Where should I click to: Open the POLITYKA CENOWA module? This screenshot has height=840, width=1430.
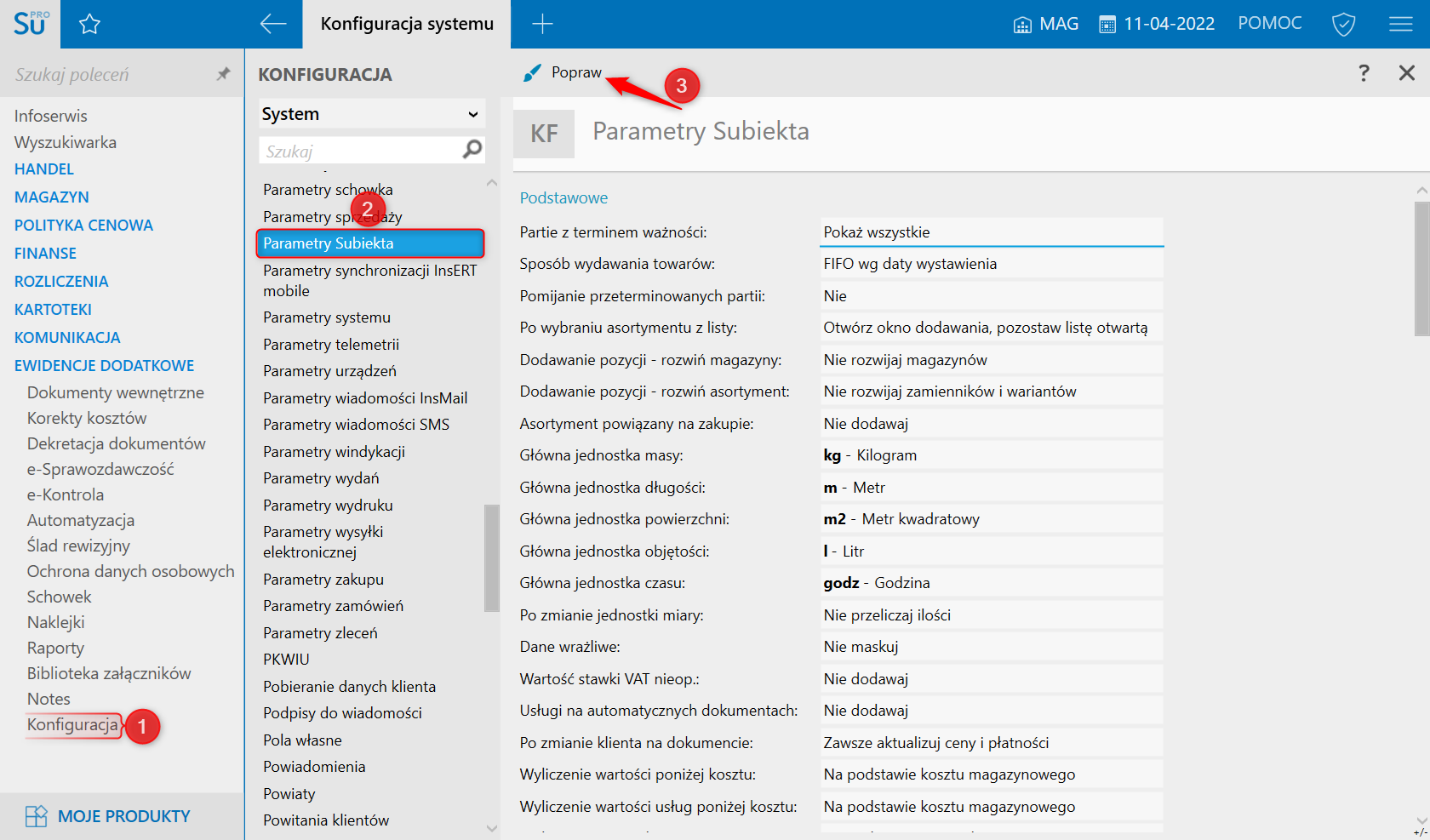(83, 226)
